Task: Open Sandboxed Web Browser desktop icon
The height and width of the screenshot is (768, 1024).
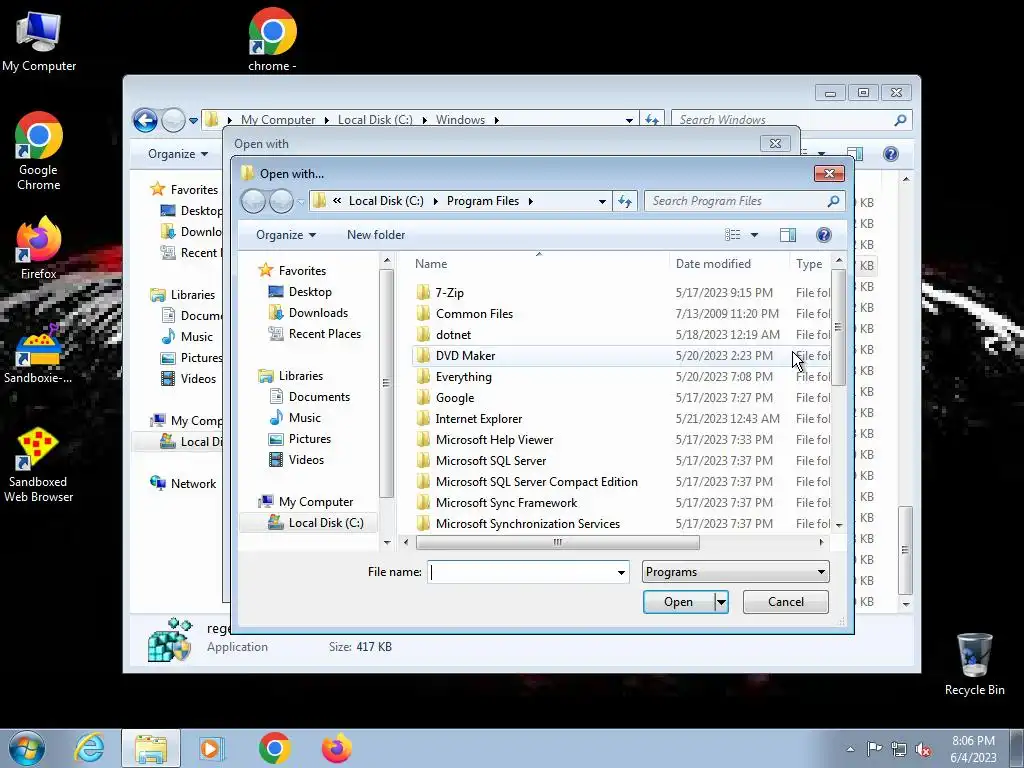Action: 38,465
